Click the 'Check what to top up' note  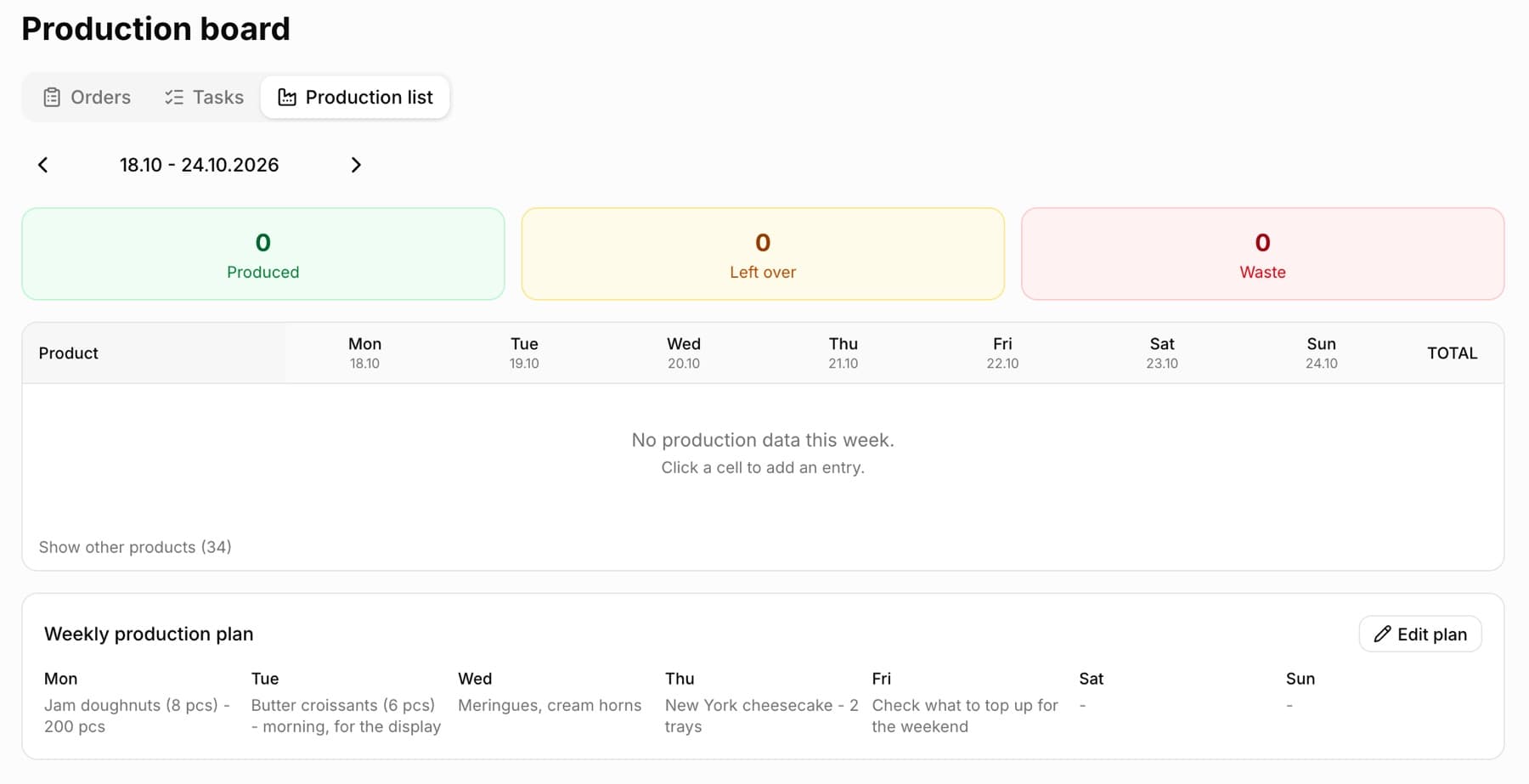coord(965,716)
